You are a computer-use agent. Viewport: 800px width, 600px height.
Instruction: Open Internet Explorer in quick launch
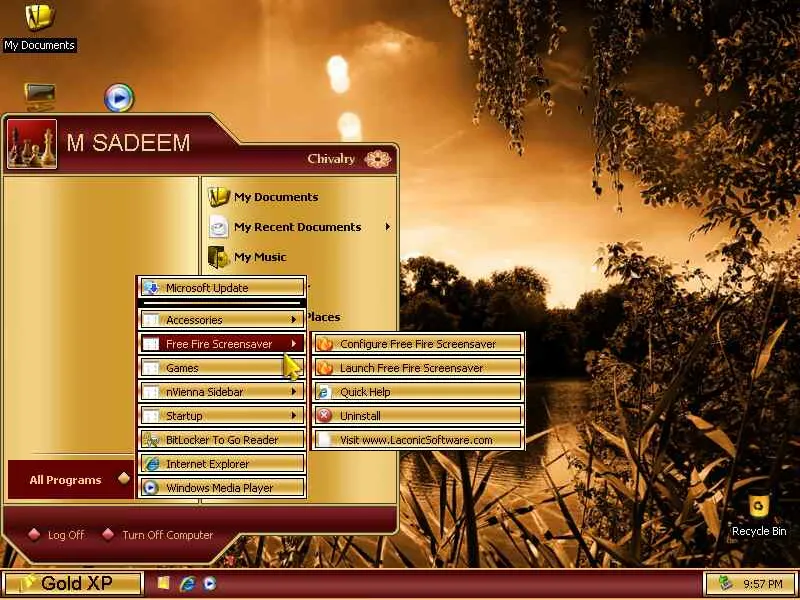[188, 583]
